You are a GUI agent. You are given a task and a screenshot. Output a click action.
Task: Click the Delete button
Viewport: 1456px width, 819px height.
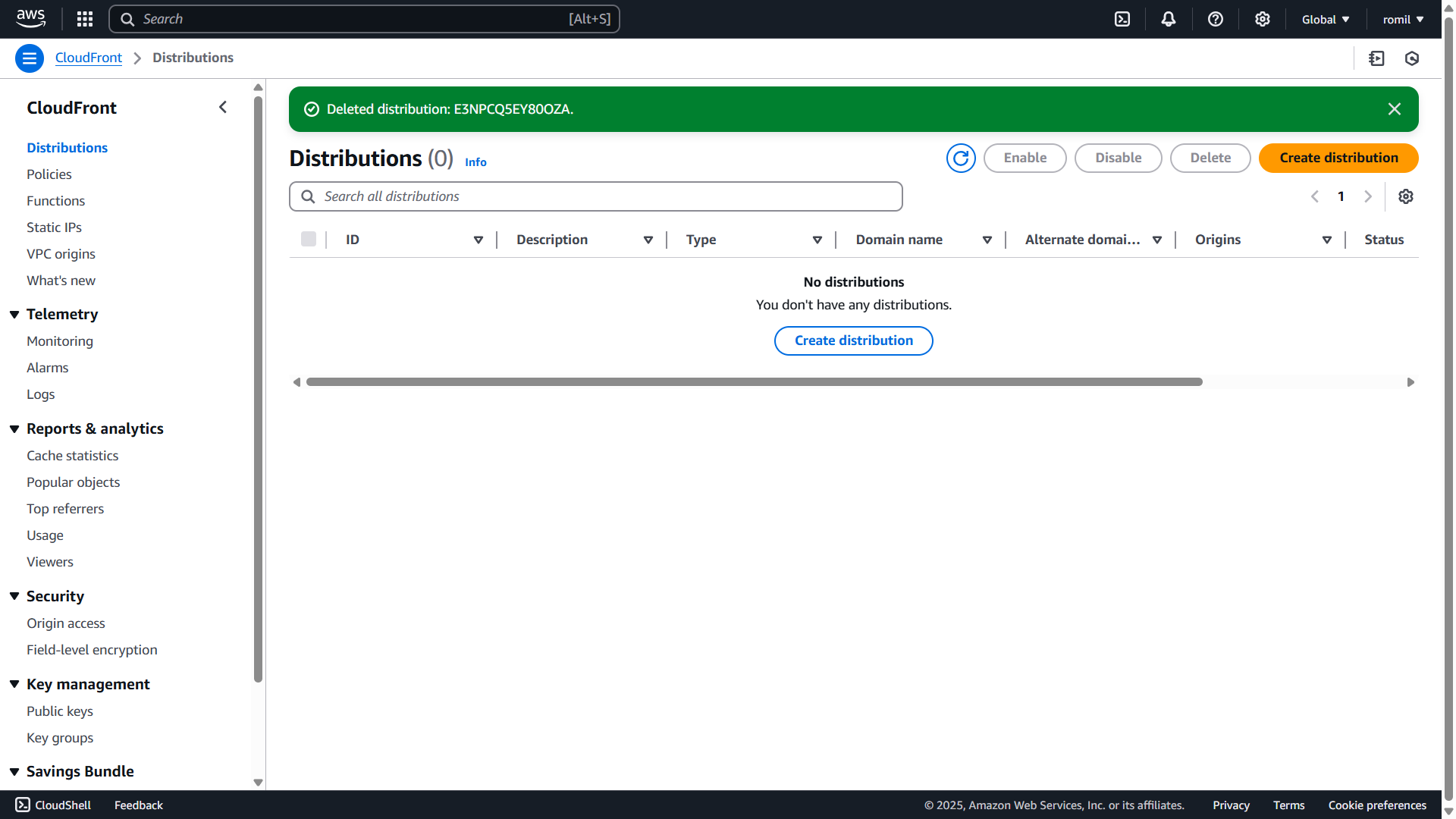1210,158
